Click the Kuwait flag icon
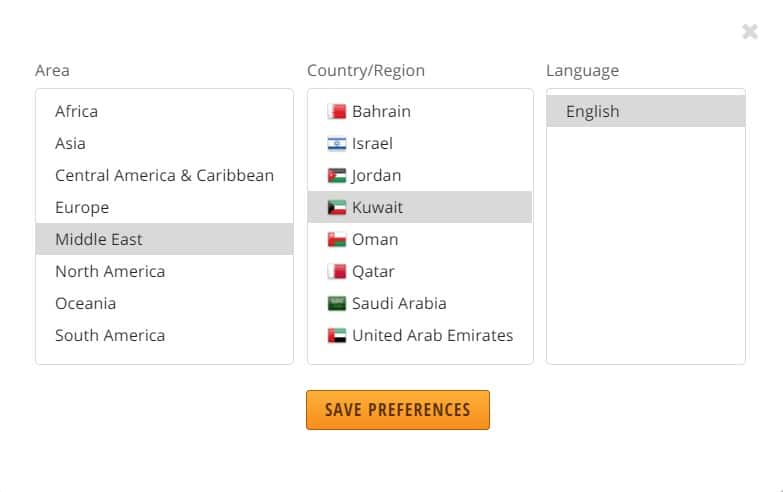The width and height of the screenshot is (783, 492). tap(337, 207)
